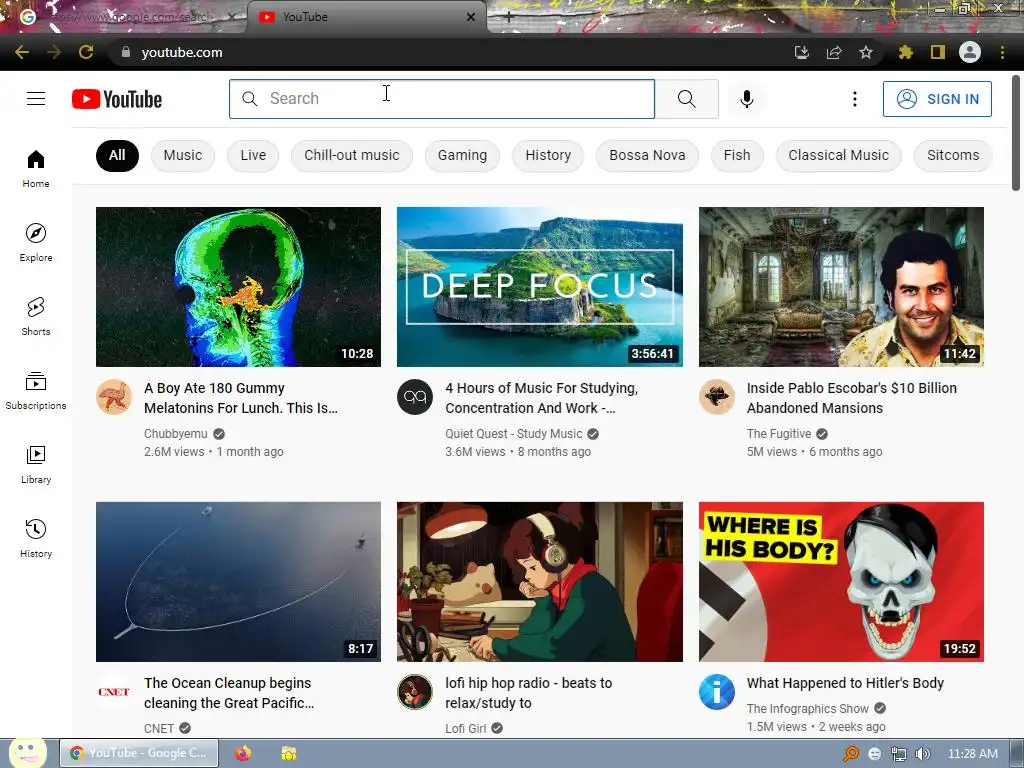Open History in the sidebar

pyautogui.click(x=36, y=538)
